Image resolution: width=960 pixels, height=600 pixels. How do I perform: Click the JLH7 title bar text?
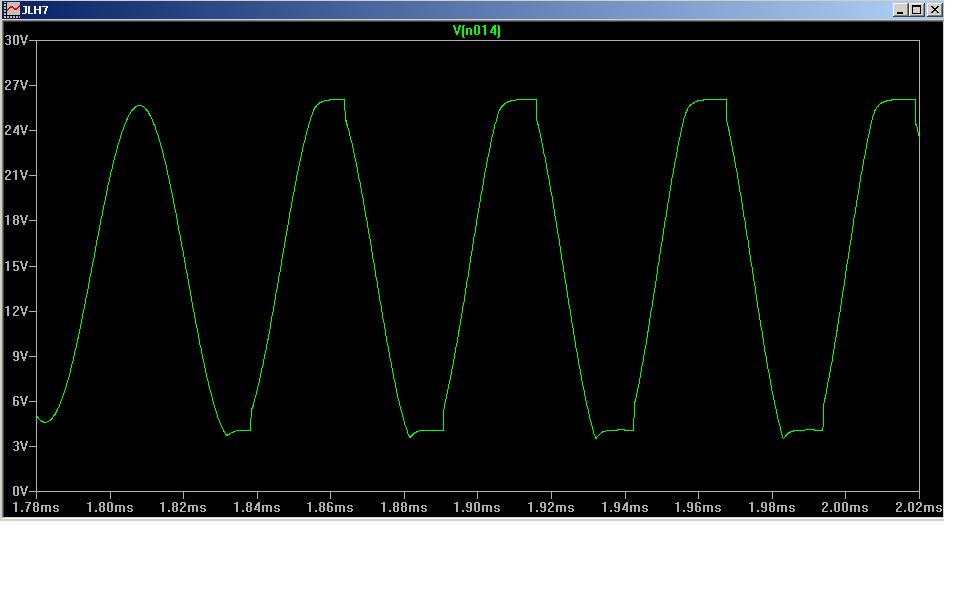36,9
